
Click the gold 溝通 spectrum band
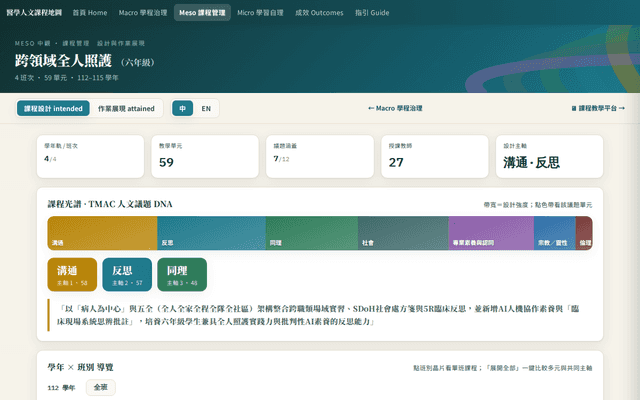(x=102, y=233)
